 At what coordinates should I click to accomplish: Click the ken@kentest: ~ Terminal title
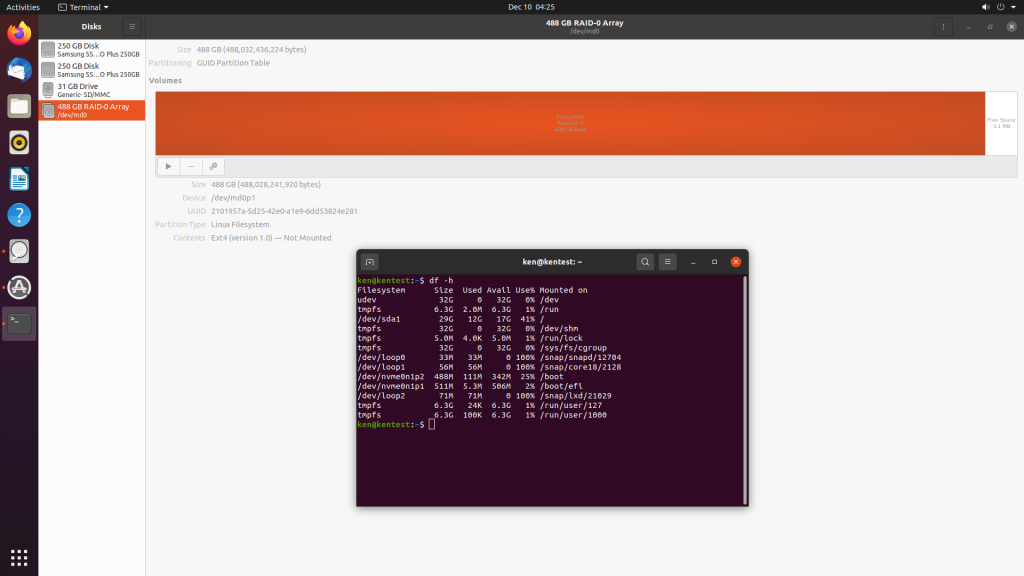[x=552, y=262]
